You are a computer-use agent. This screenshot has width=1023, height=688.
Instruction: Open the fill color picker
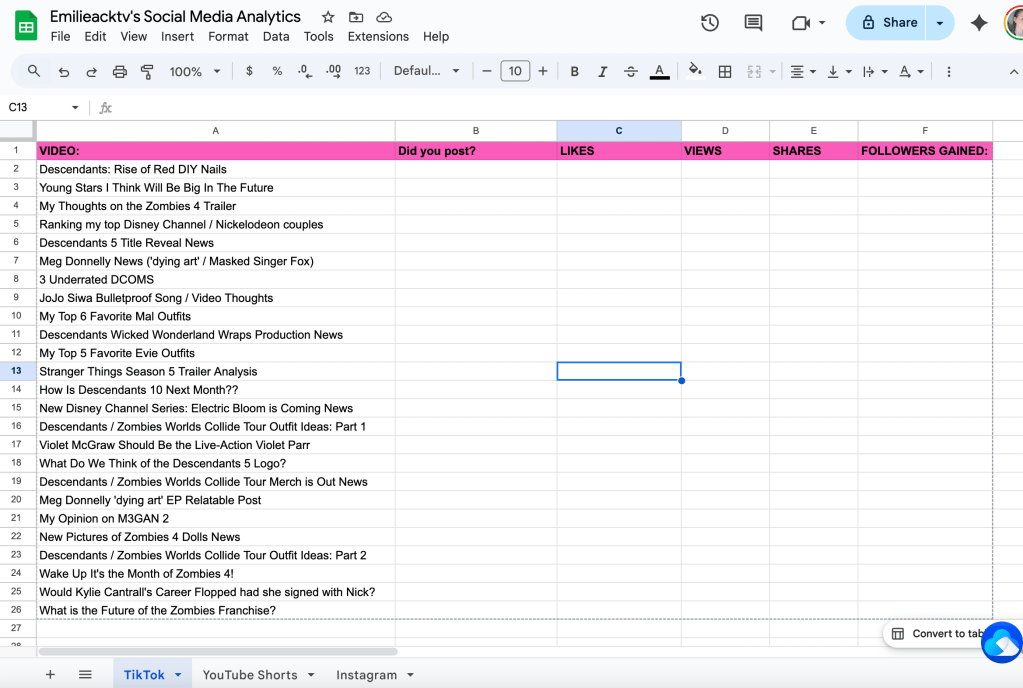pyautogui.click(x=695, y=71)
